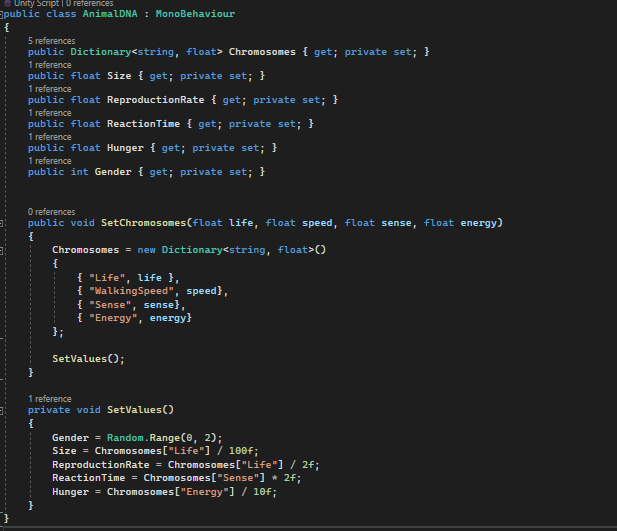Click the 'new' keyword before Dictionary
This screenshot has height=531, width=617.
(146, 250)
